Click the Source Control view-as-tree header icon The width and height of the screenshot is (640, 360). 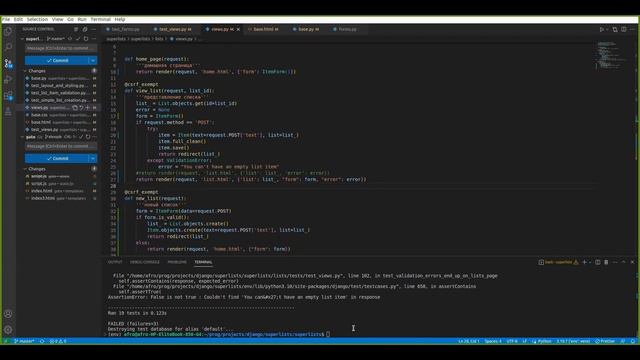point(76,29)
